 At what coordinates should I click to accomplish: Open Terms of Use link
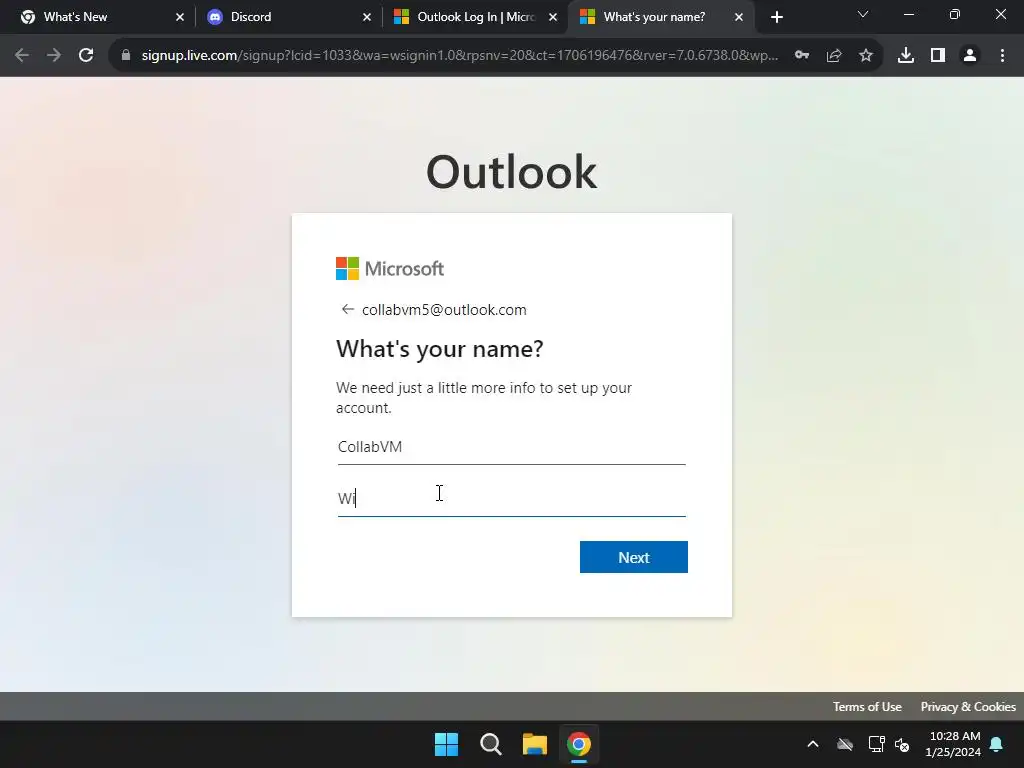(x=867, y=707)
